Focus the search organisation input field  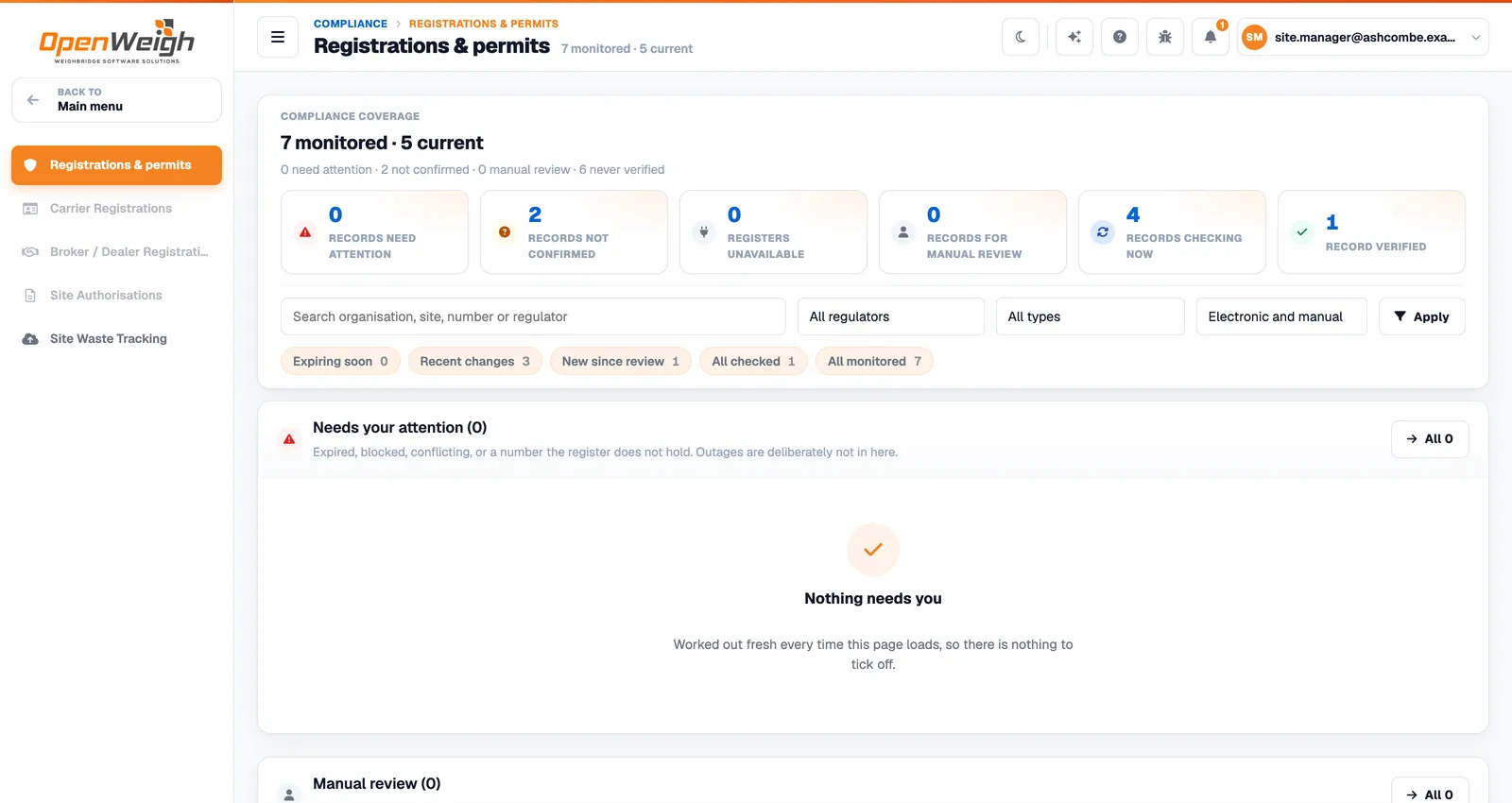[x=533, y=316]
